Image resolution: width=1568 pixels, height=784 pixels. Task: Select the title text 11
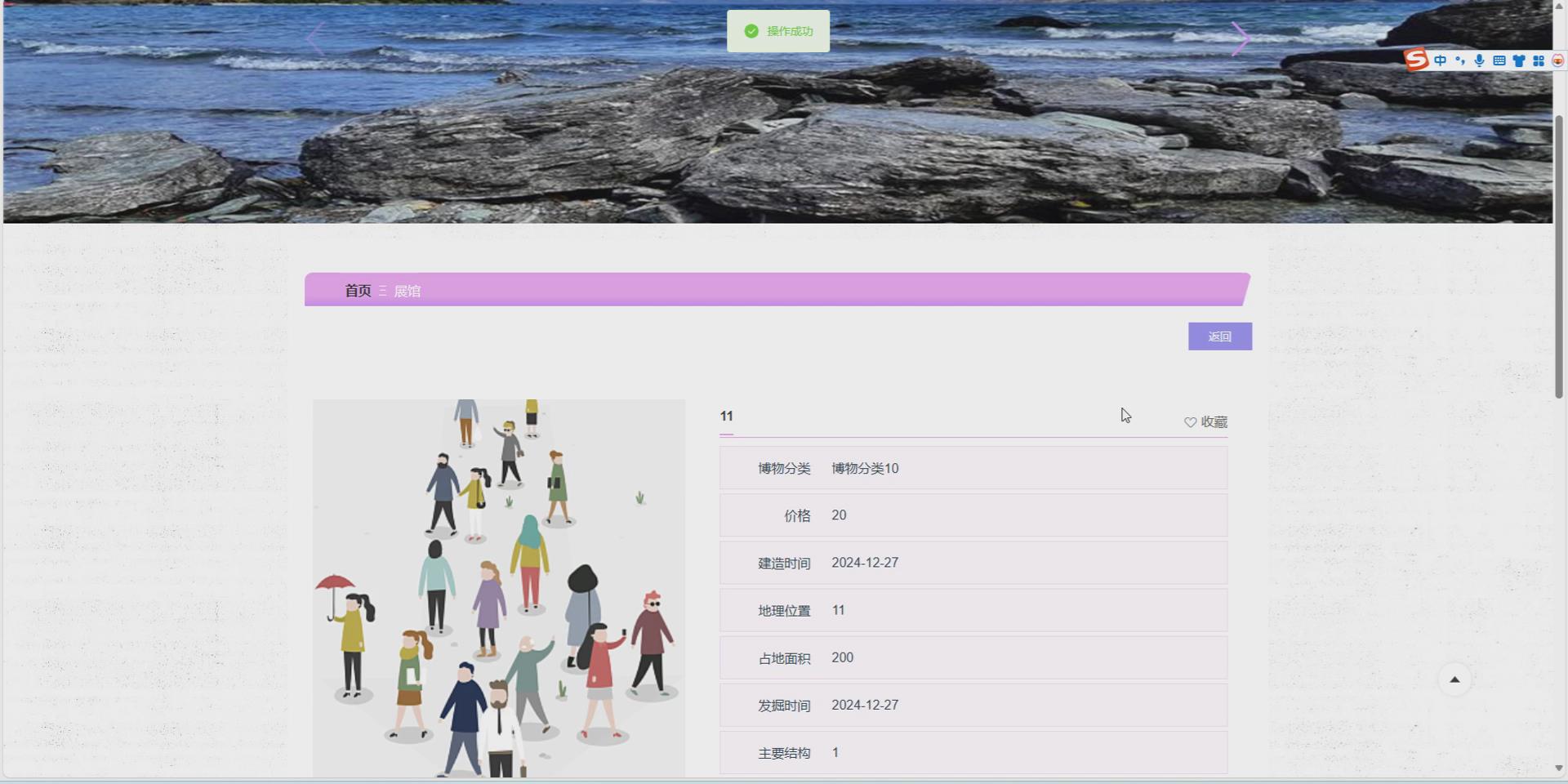coord(726,416)
